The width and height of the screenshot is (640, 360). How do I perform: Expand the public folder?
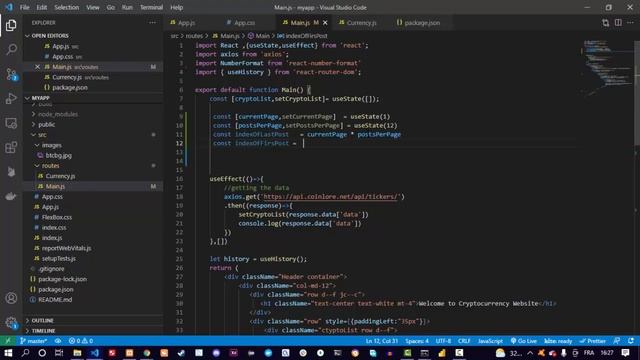46,124
